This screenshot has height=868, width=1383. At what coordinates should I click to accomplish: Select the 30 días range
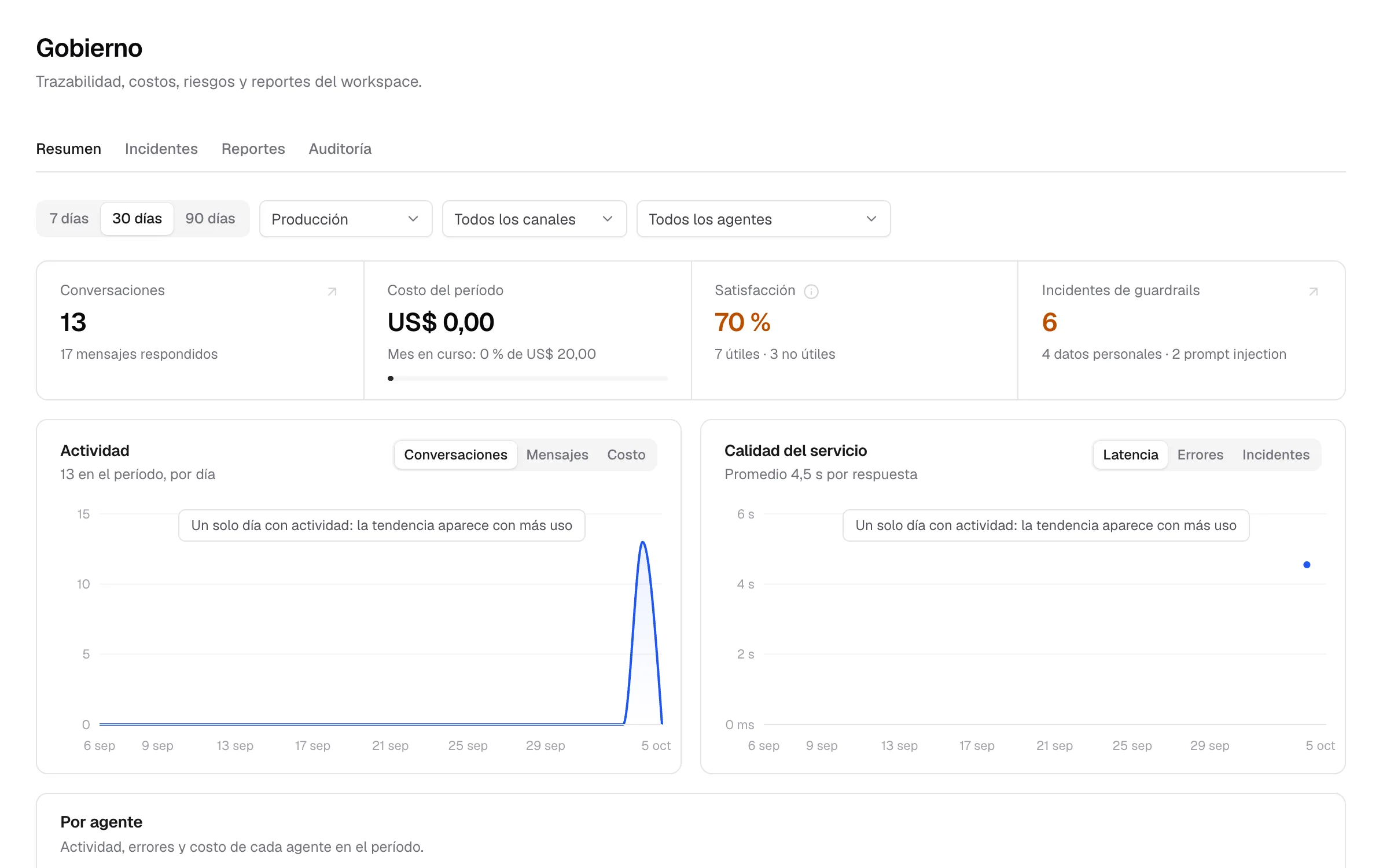[x=137, y=219]
